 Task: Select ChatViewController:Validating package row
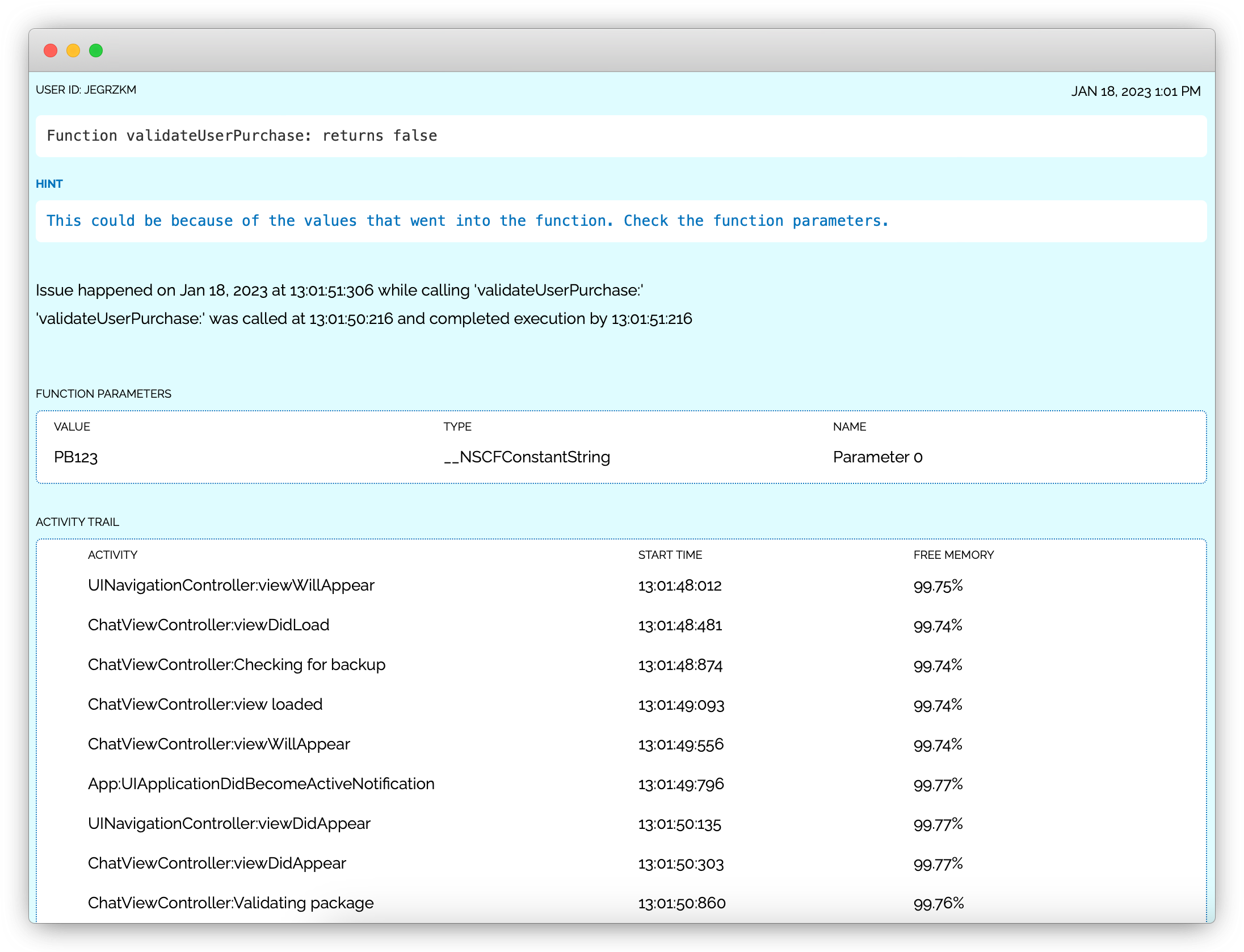click(230, 903)
